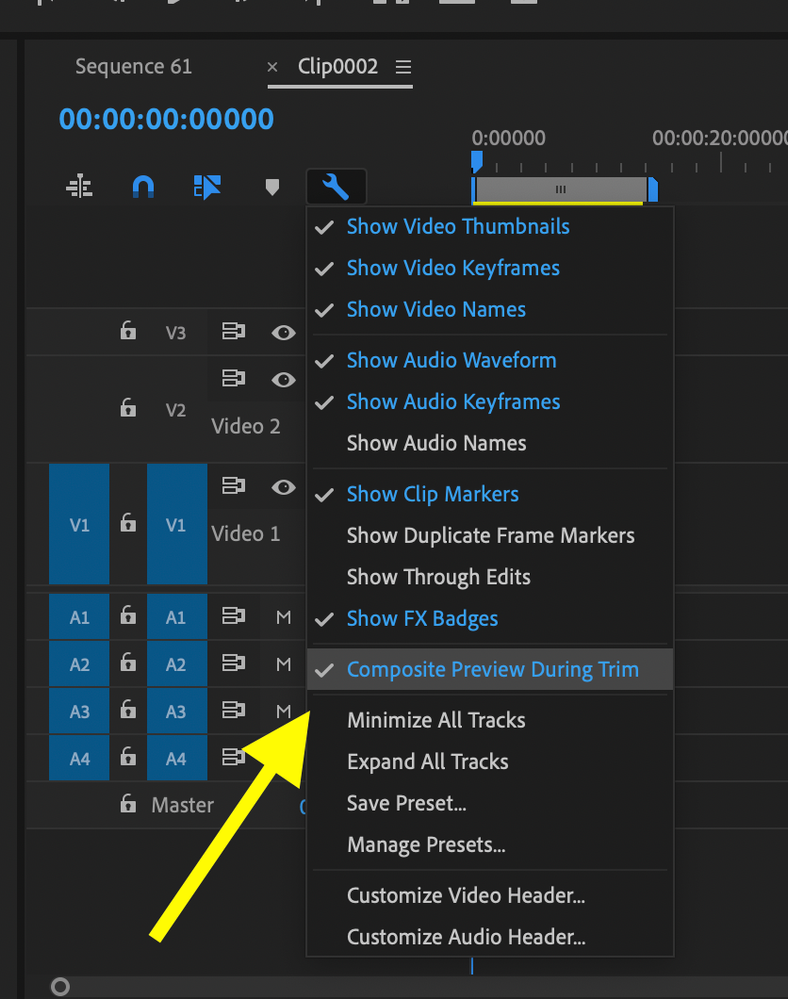Click Minimize All Tracks
This screenshot has height=999, width=788.
pos(435,720)
